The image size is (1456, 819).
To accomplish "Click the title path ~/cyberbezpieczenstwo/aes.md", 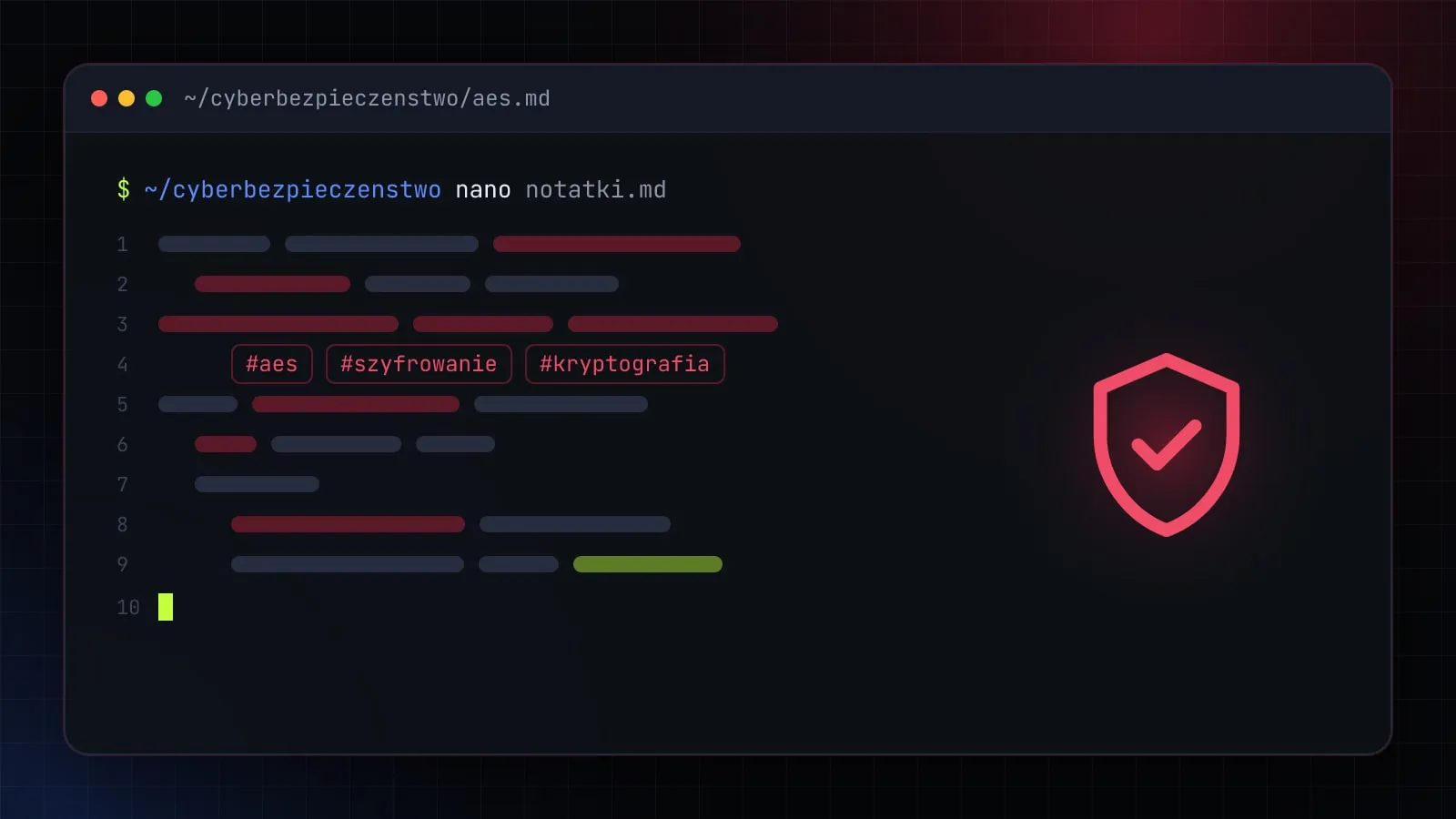I will pyautogui.click(x=367, y=98).
